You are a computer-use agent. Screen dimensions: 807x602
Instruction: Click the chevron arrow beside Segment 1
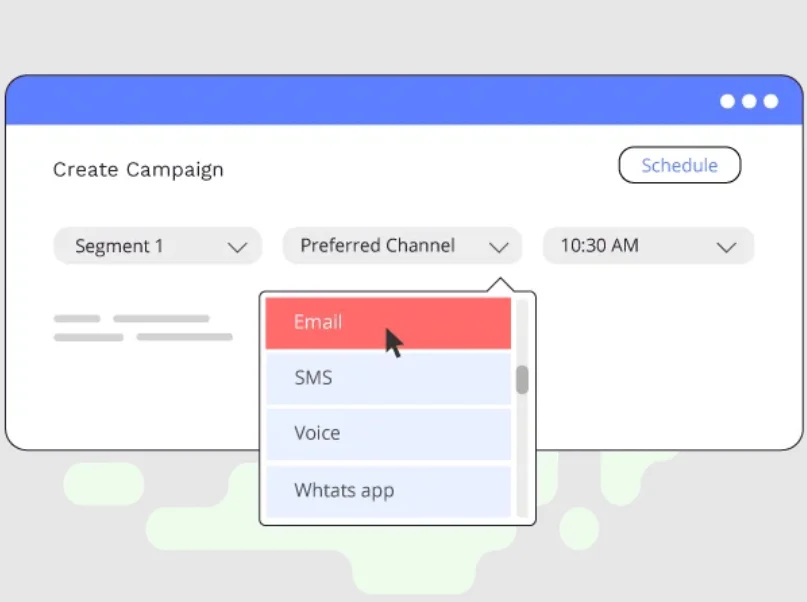(x=237, y=247)
